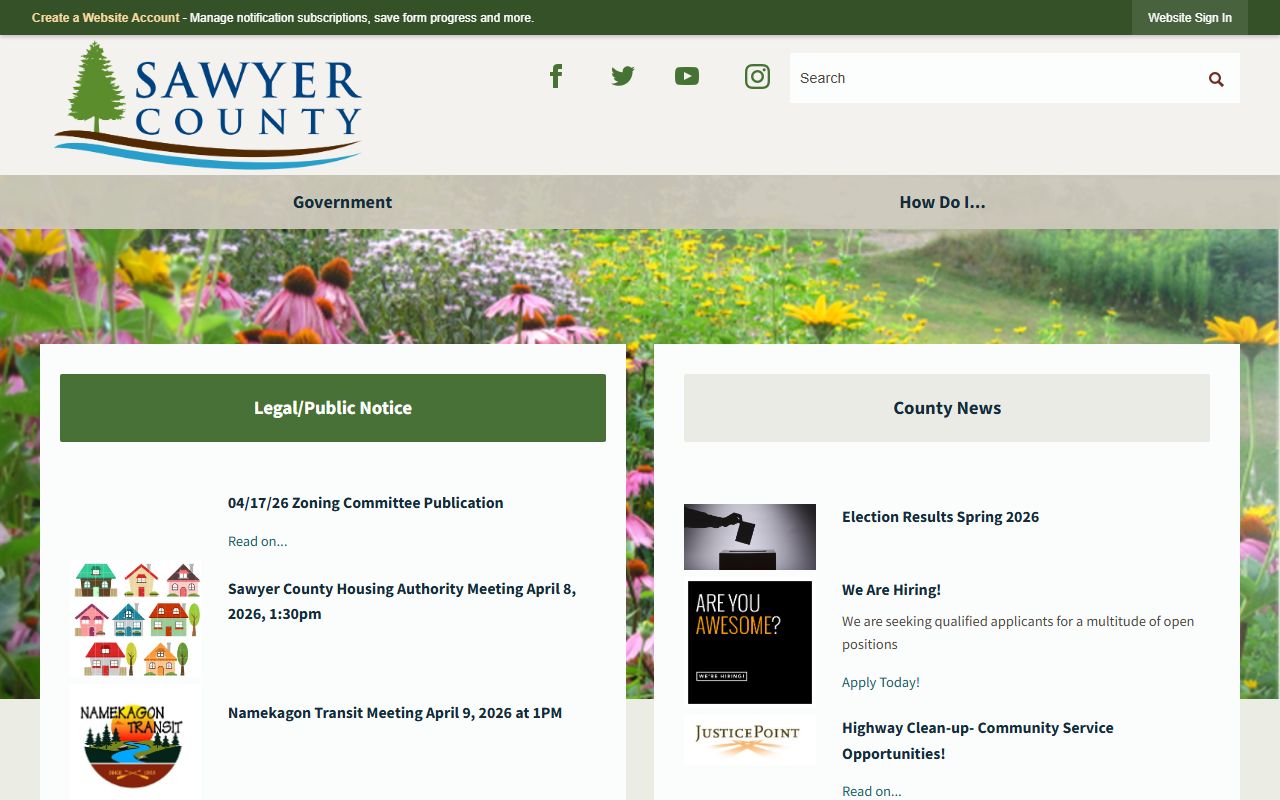Click Read on under Zoning Committee Publication

tap(257, 541)
